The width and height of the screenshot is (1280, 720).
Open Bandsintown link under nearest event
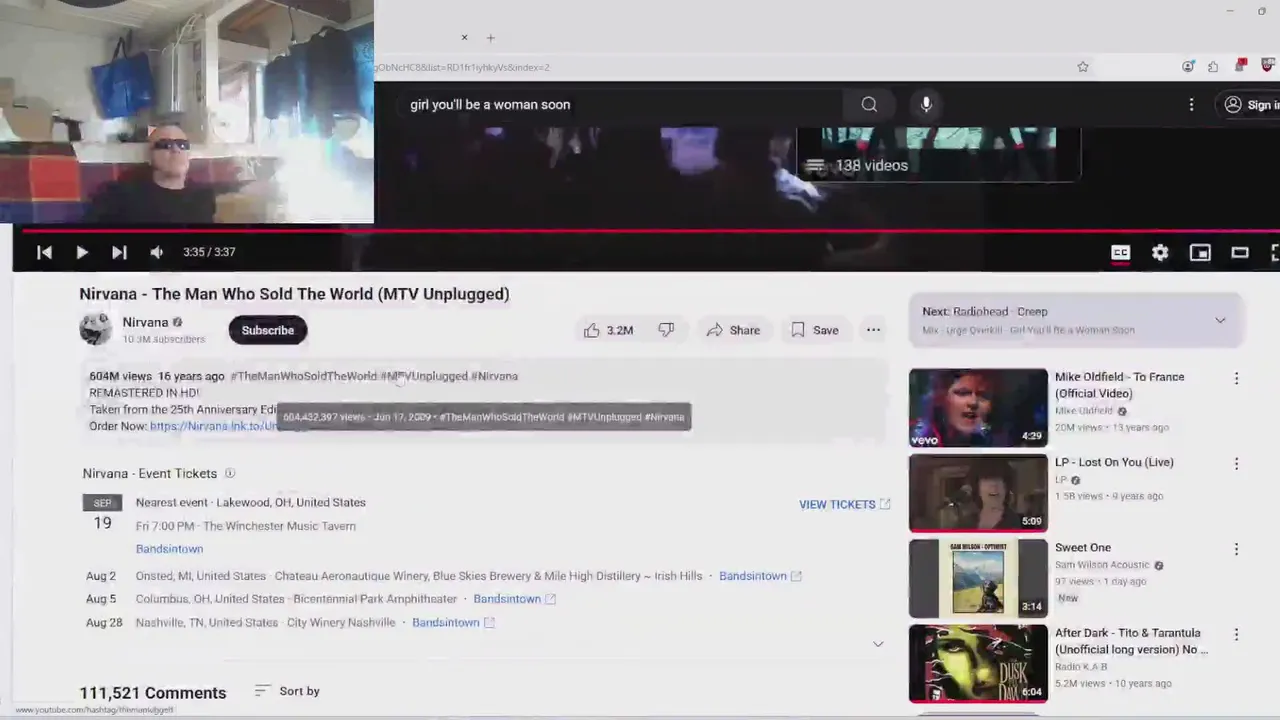pos(169,548)
